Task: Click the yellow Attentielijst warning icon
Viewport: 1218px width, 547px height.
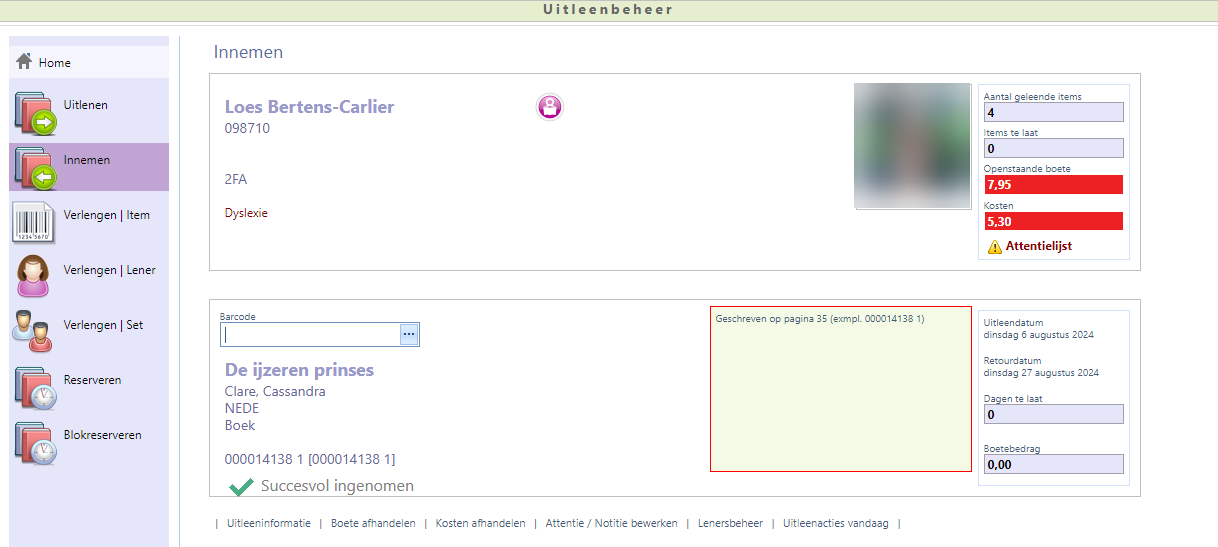Action: click(994, 246)
